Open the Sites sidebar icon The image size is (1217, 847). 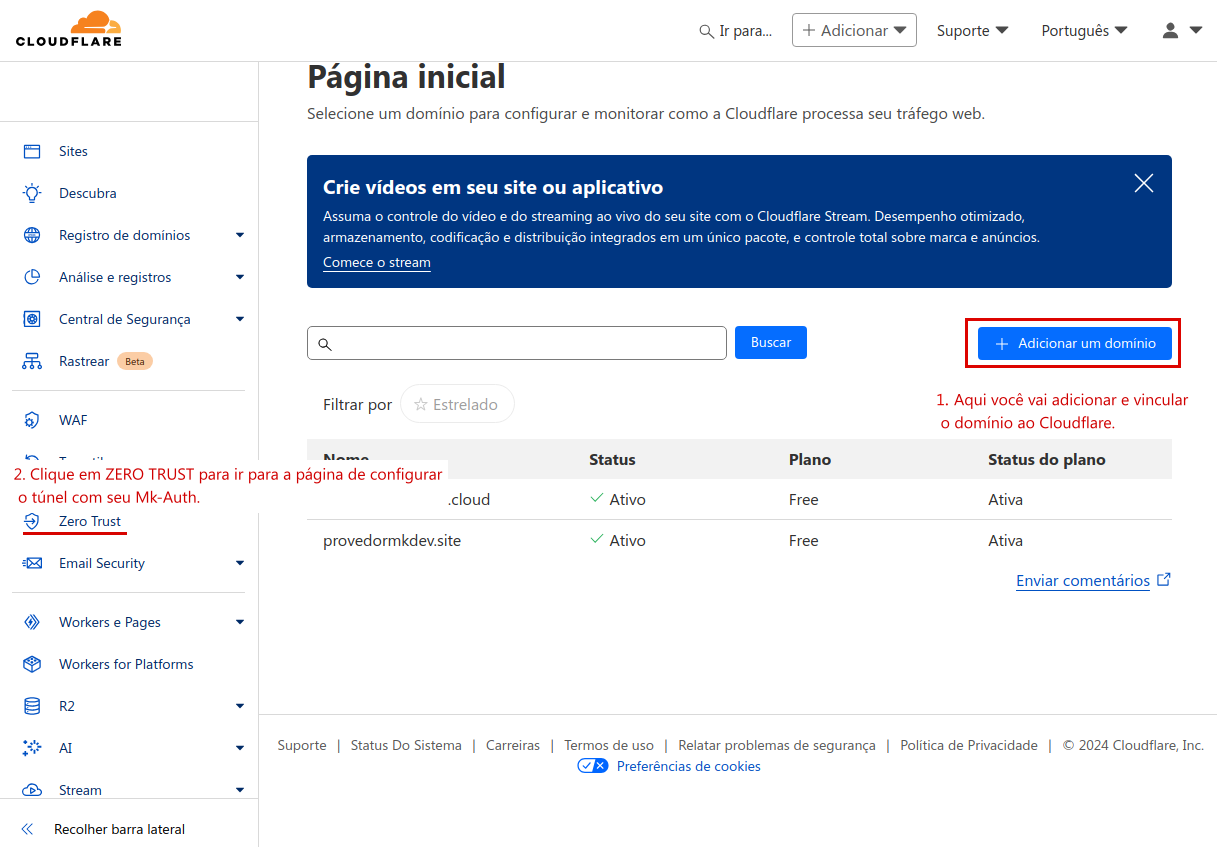32,151
